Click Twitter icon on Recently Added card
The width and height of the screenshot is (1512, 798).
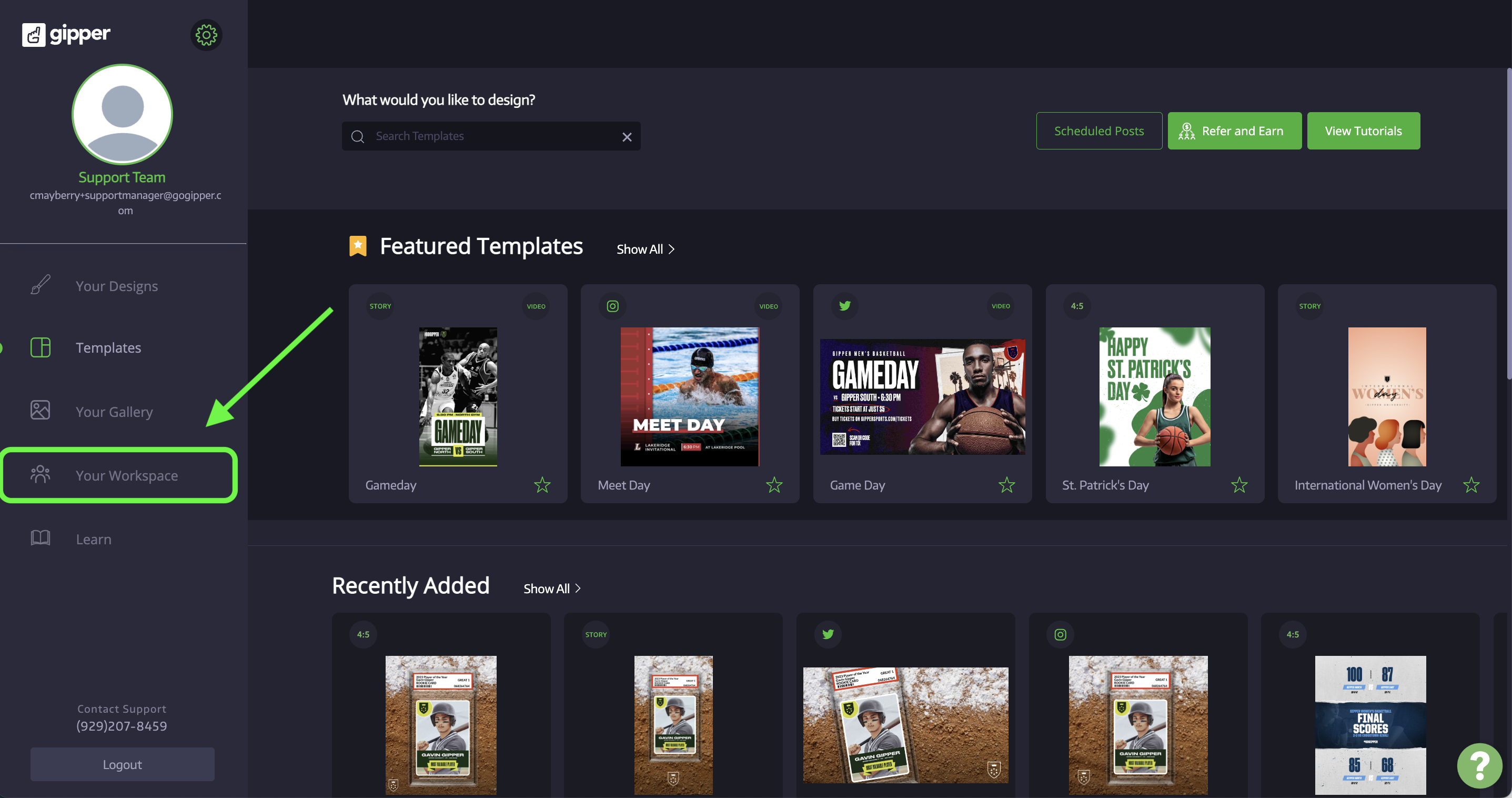click(x=828, y=634)
